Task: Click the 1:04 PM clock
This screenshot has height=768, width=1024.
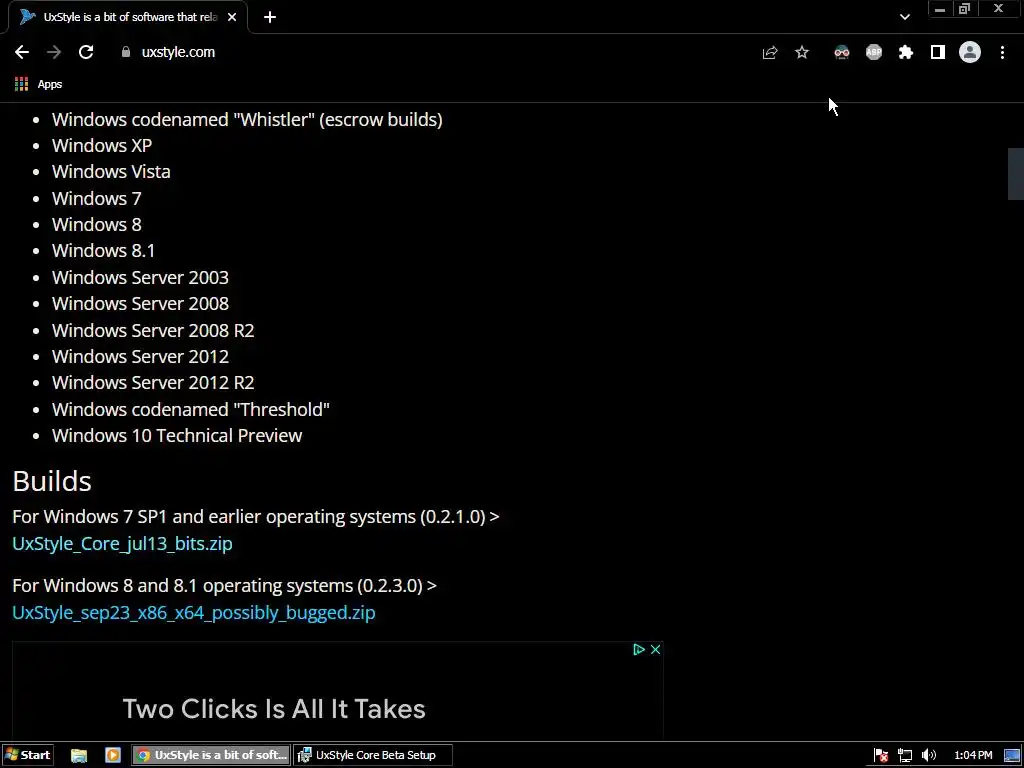Action: click(973, 755)
